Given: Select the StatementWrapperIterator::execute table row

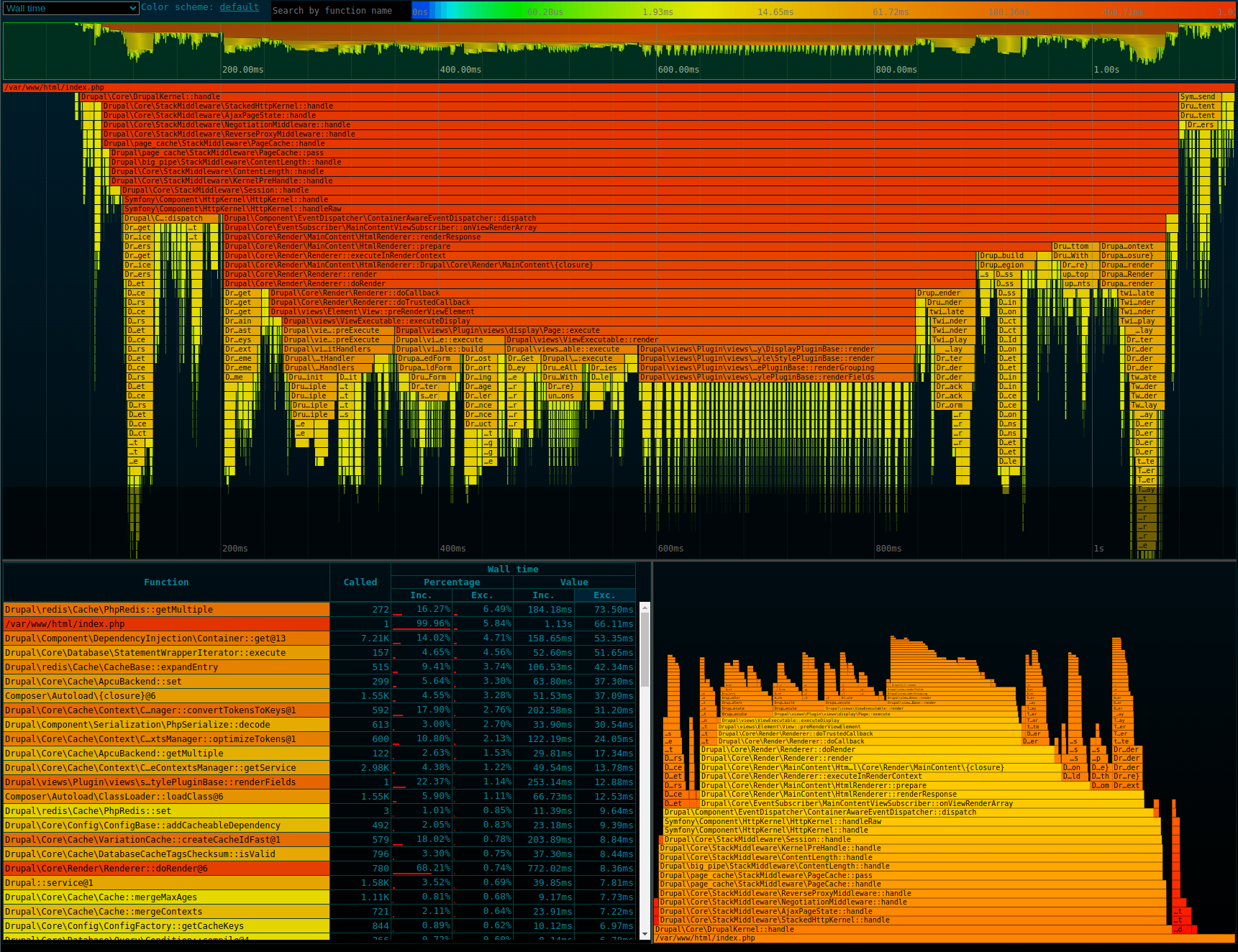Looking at the screenshot, I should click(166, 653).
